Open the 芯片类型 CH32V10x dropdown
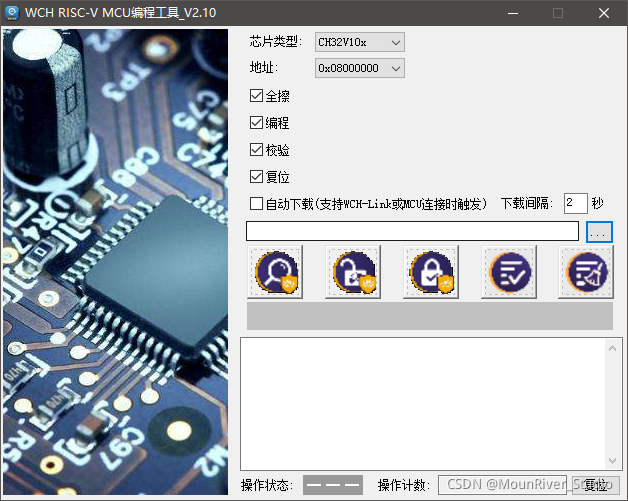Image resolution: width=628 pixels, height=501 pixels. click(x=360, y=42)
